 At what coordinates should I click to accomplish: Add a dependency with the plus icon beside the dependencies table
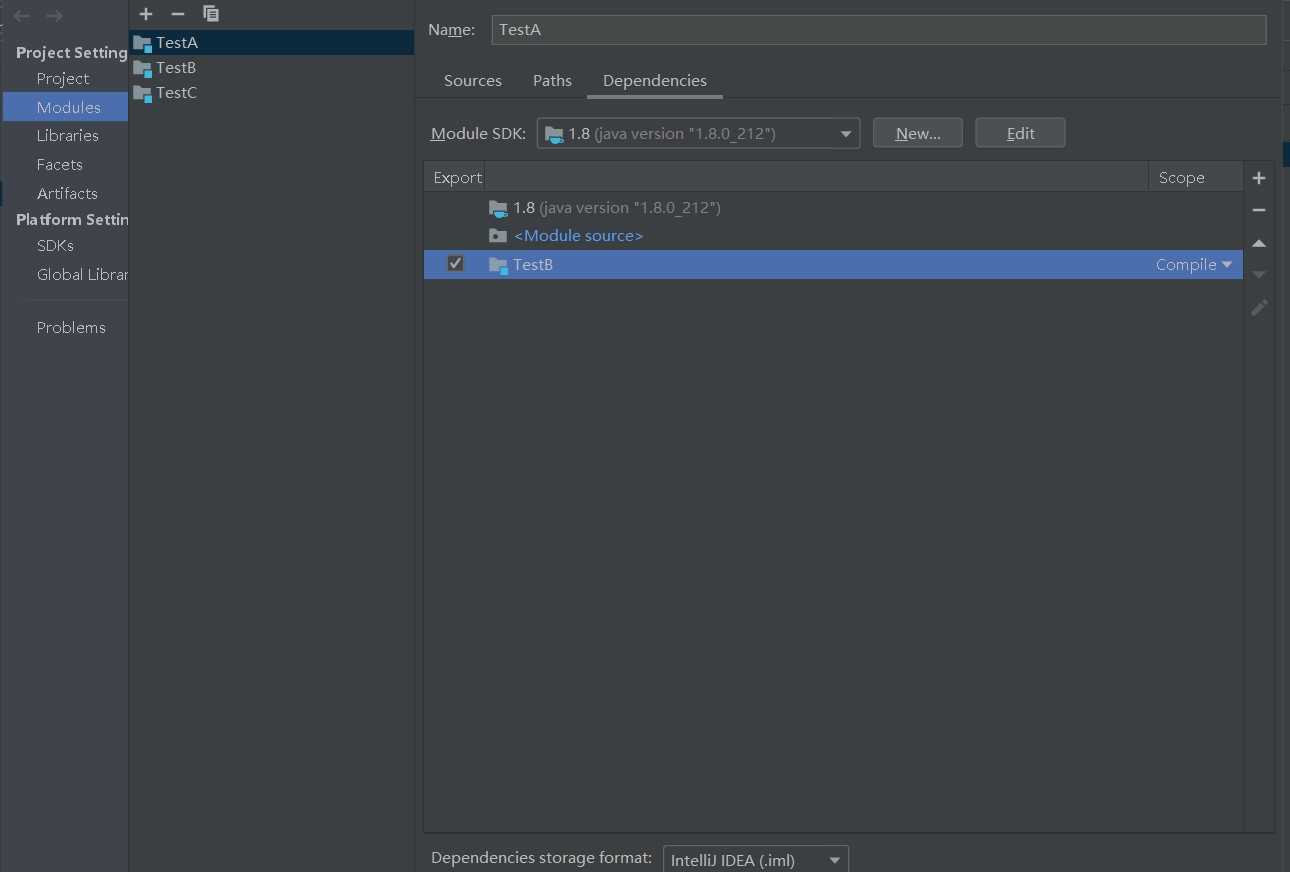[x=1259, y=178]
